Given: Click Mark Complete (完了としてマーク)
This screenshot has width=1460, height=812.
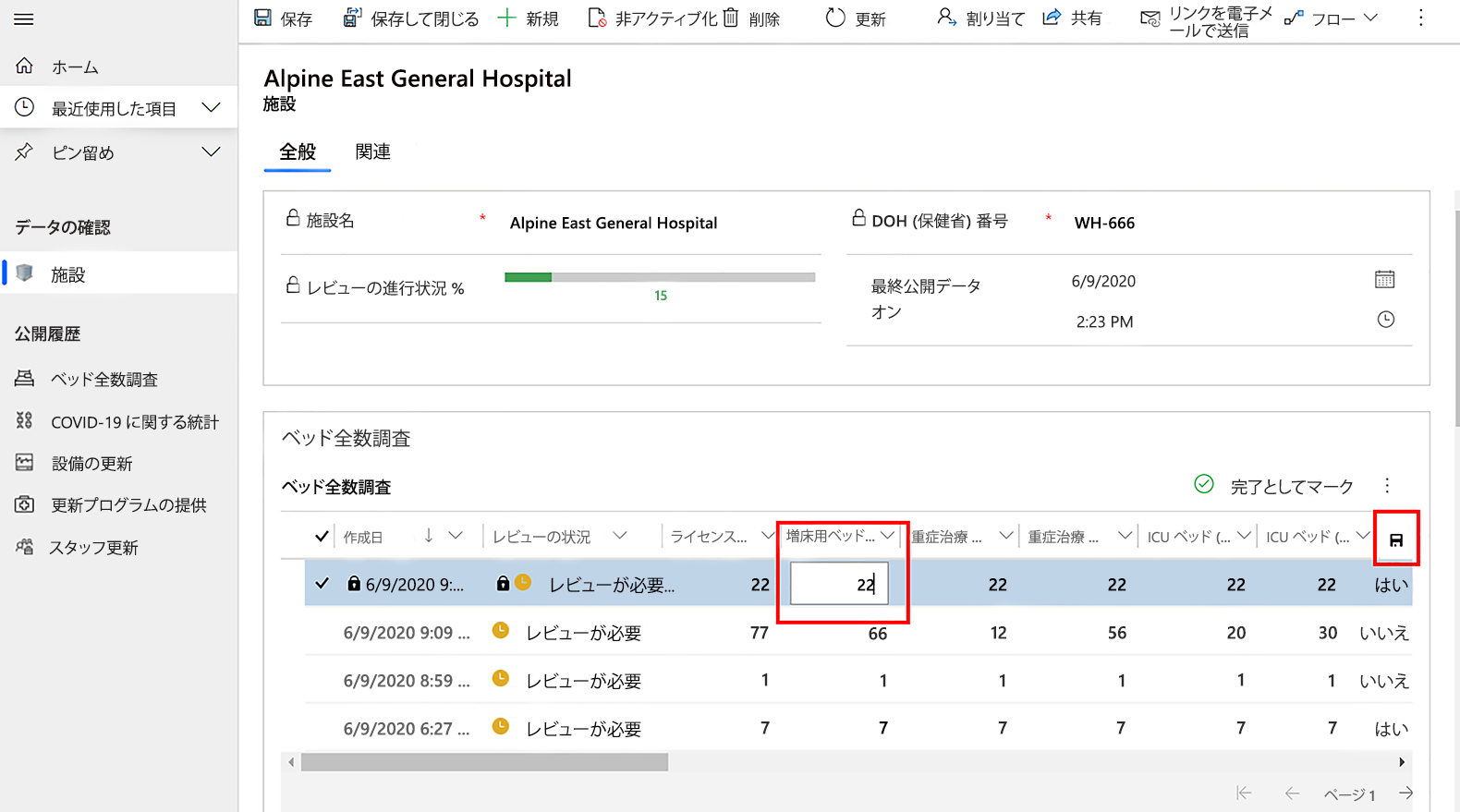Looking at the screenshot, I should coord(1273,486).
